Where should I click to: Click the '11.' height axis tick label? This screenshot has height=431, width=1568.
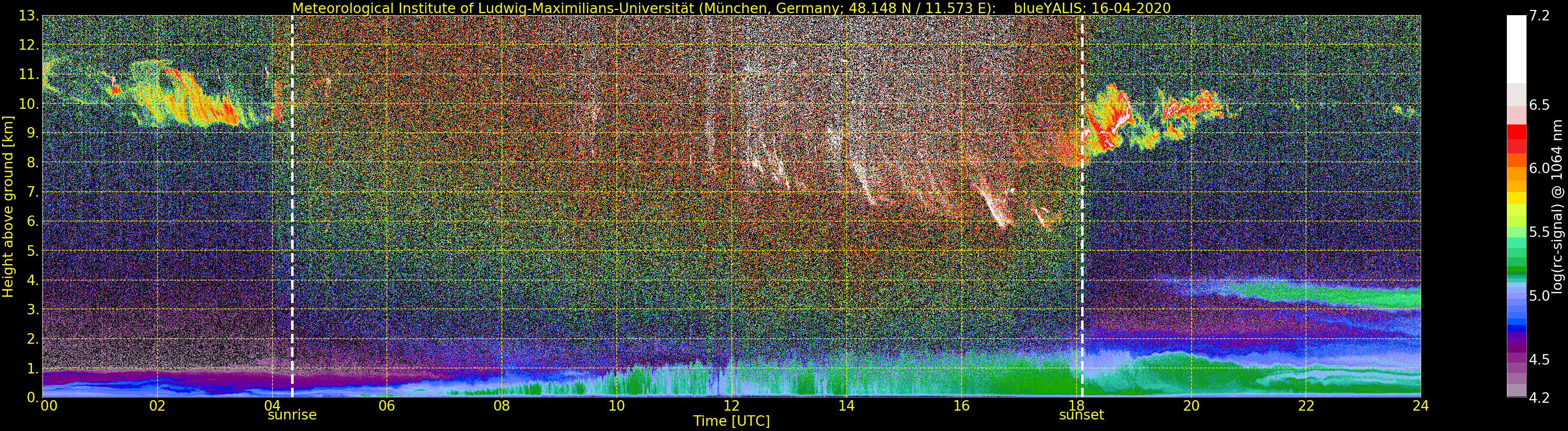(29, 74)
